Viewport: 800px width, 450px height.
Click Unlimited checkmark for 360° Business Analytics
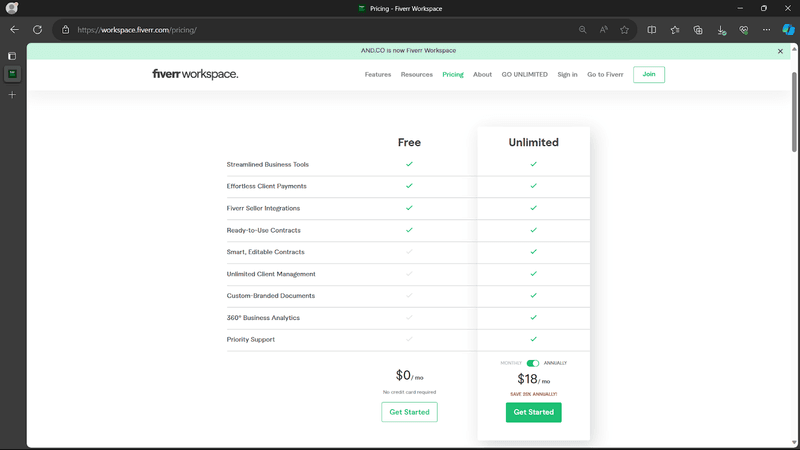(534, 318)
